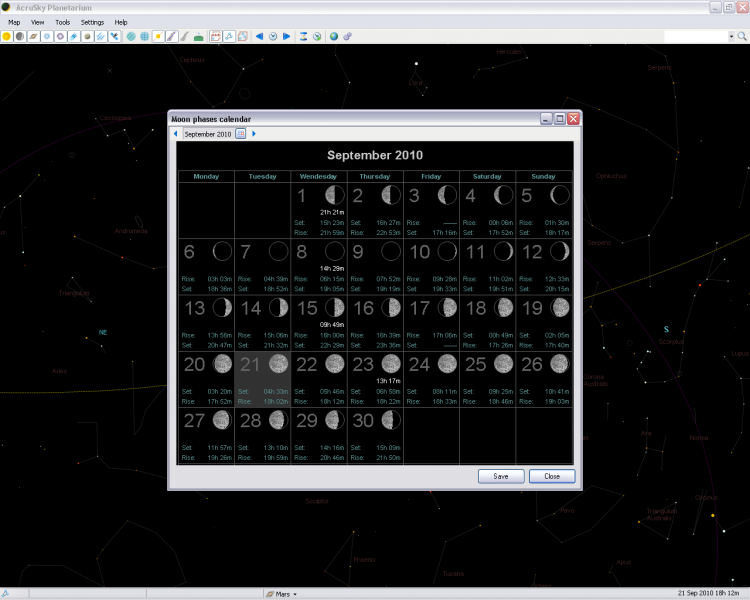Go to previous month in Moon calendar
The image size is (750, 600).
176,133
